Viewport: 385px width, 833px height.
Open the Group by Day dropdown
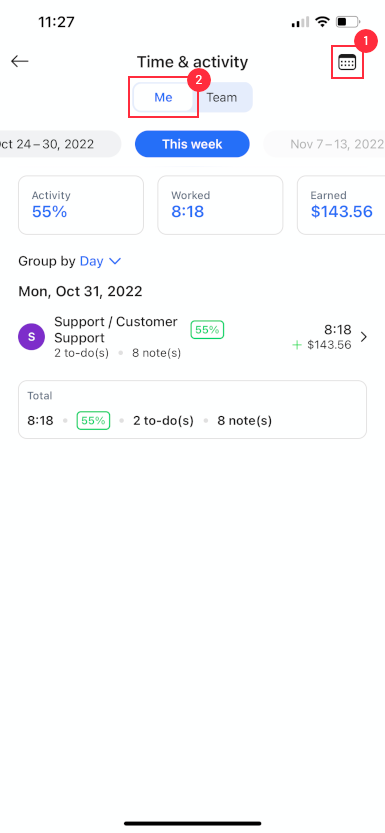pos(70,261)
